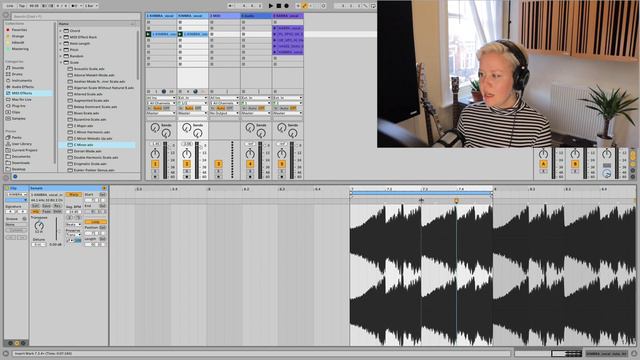Image resolution: width=640 pixels, height=360 pixels.
Task: Toggle the browser preview headphone button
Action: (x=15, y=177)
